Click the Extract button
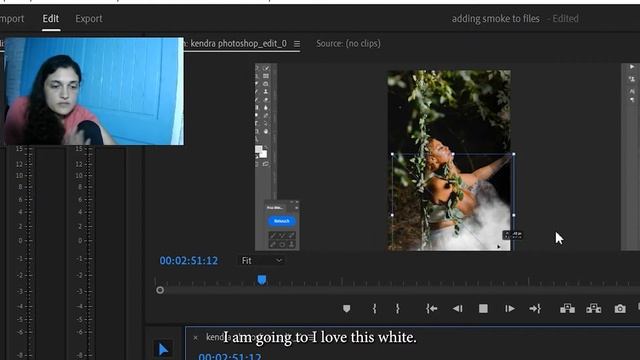The height and width of the screenshot is (360, 640). pos(593,309)
